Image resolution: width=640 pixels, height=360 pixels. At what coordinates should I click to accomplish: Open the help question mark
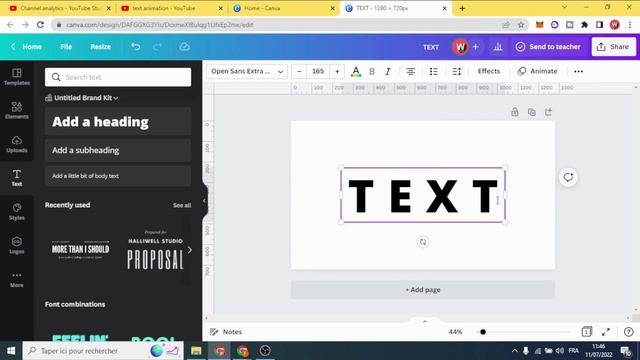629,332
